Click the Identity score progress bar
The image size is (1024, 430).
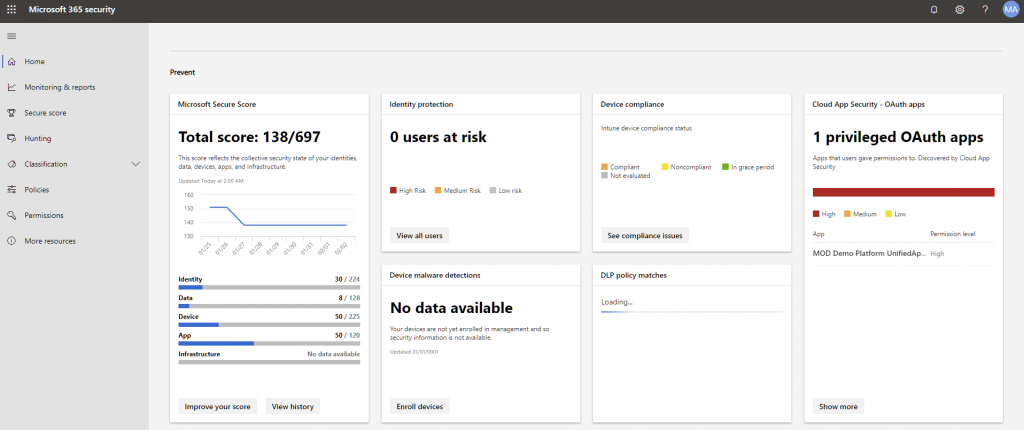point(269,287)
